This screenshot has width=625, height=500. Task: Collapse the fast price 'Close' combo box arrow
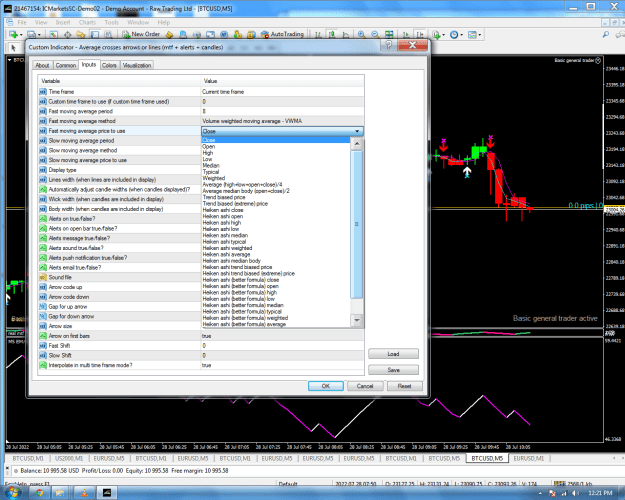(x=357, y=131)
